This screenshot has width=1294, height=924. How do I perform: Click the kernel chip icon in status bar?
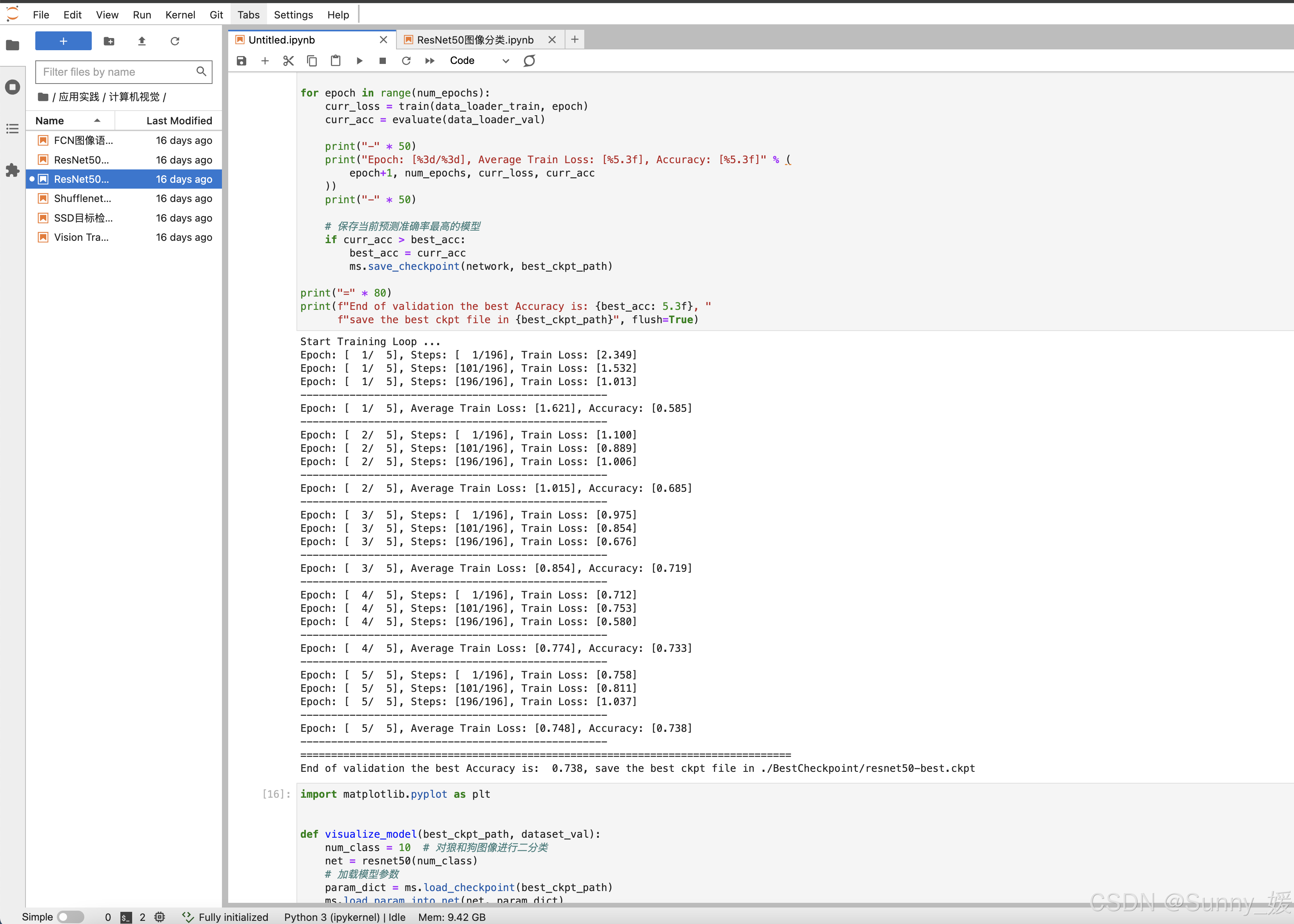pos(160,917)
